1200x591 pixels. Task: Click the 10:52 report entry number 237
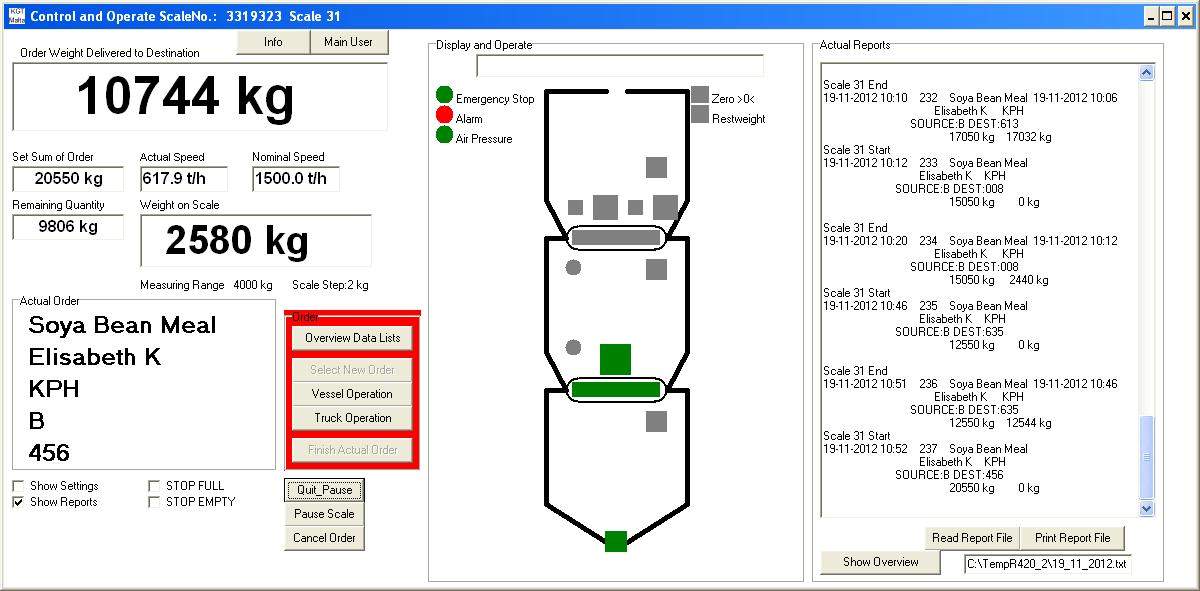pyautogui.click(x=928, y=449)
